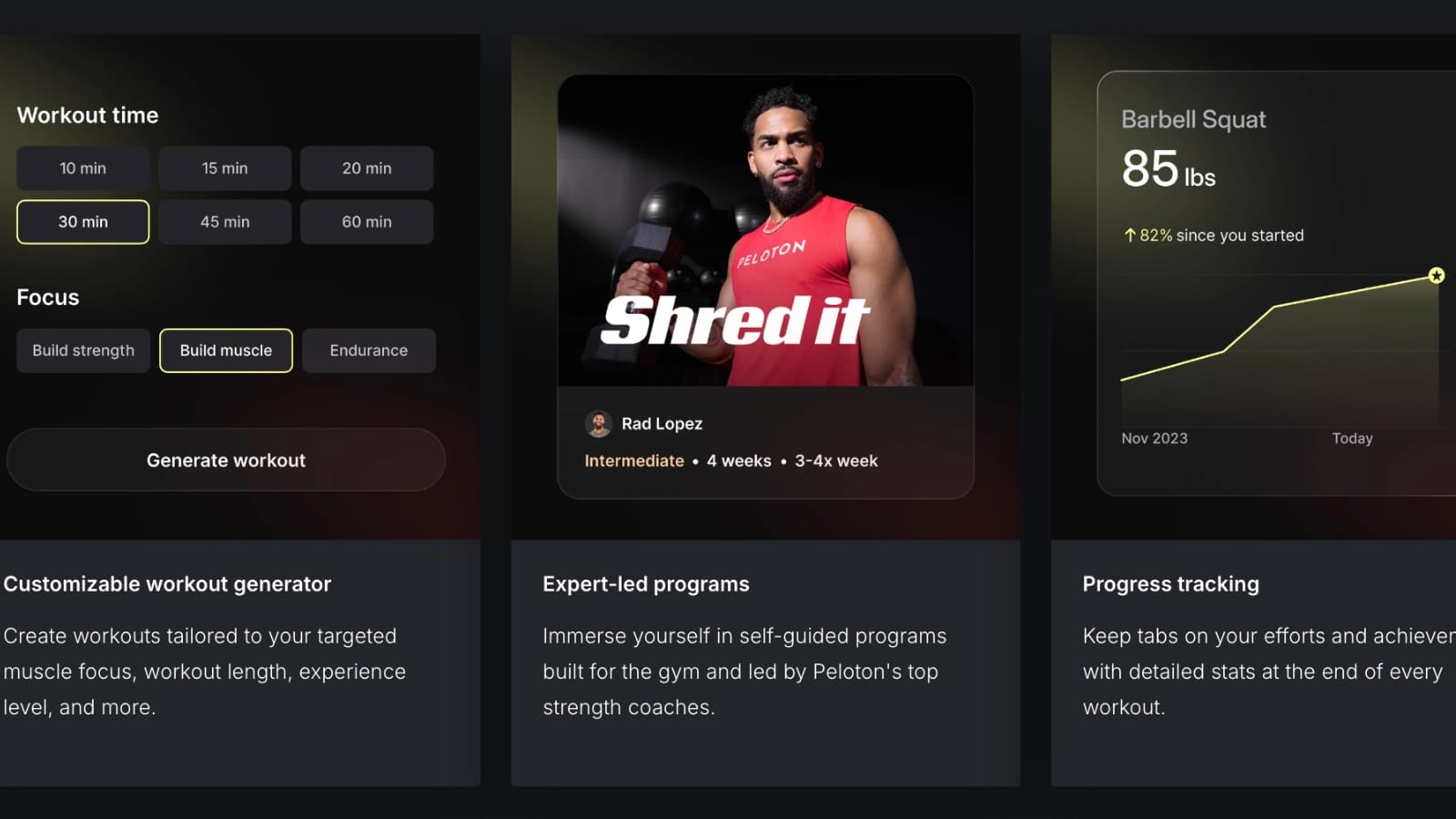Click the green up-arrow progress icon
The height and width of the screenshot is (819, 1456).
pos(1129,236)
